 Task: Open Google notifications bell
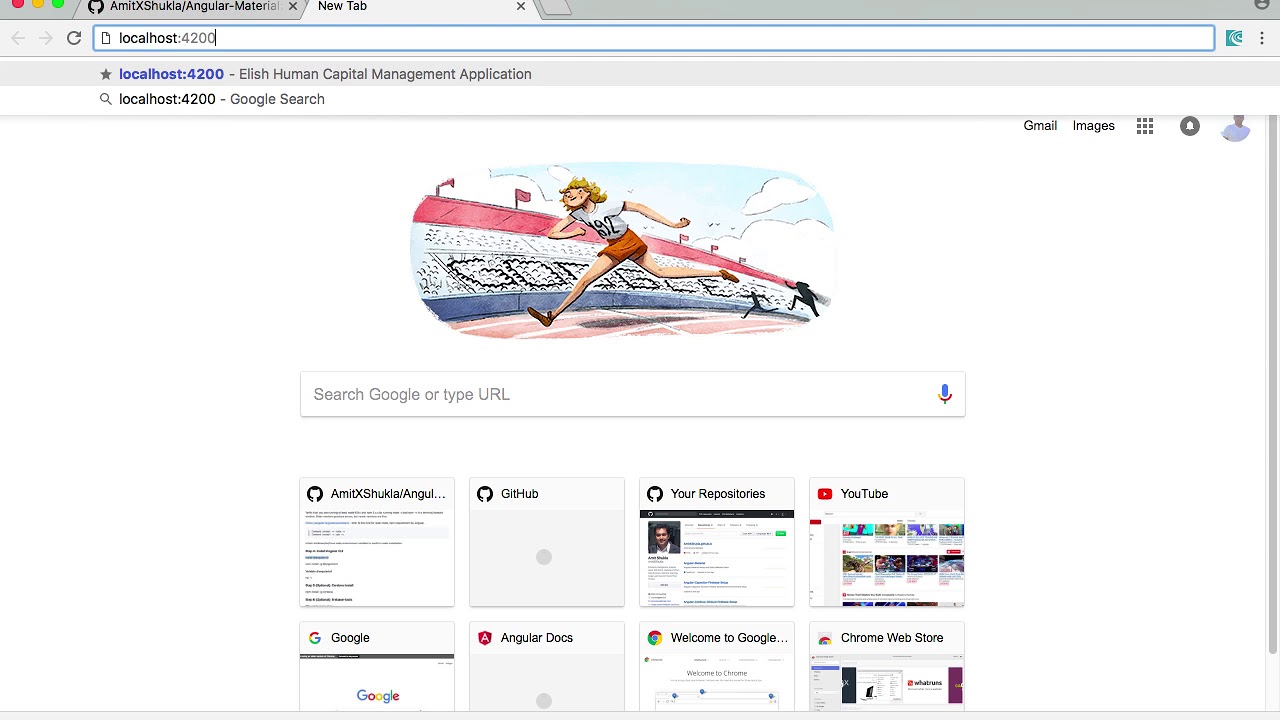tap(1190, 126)
